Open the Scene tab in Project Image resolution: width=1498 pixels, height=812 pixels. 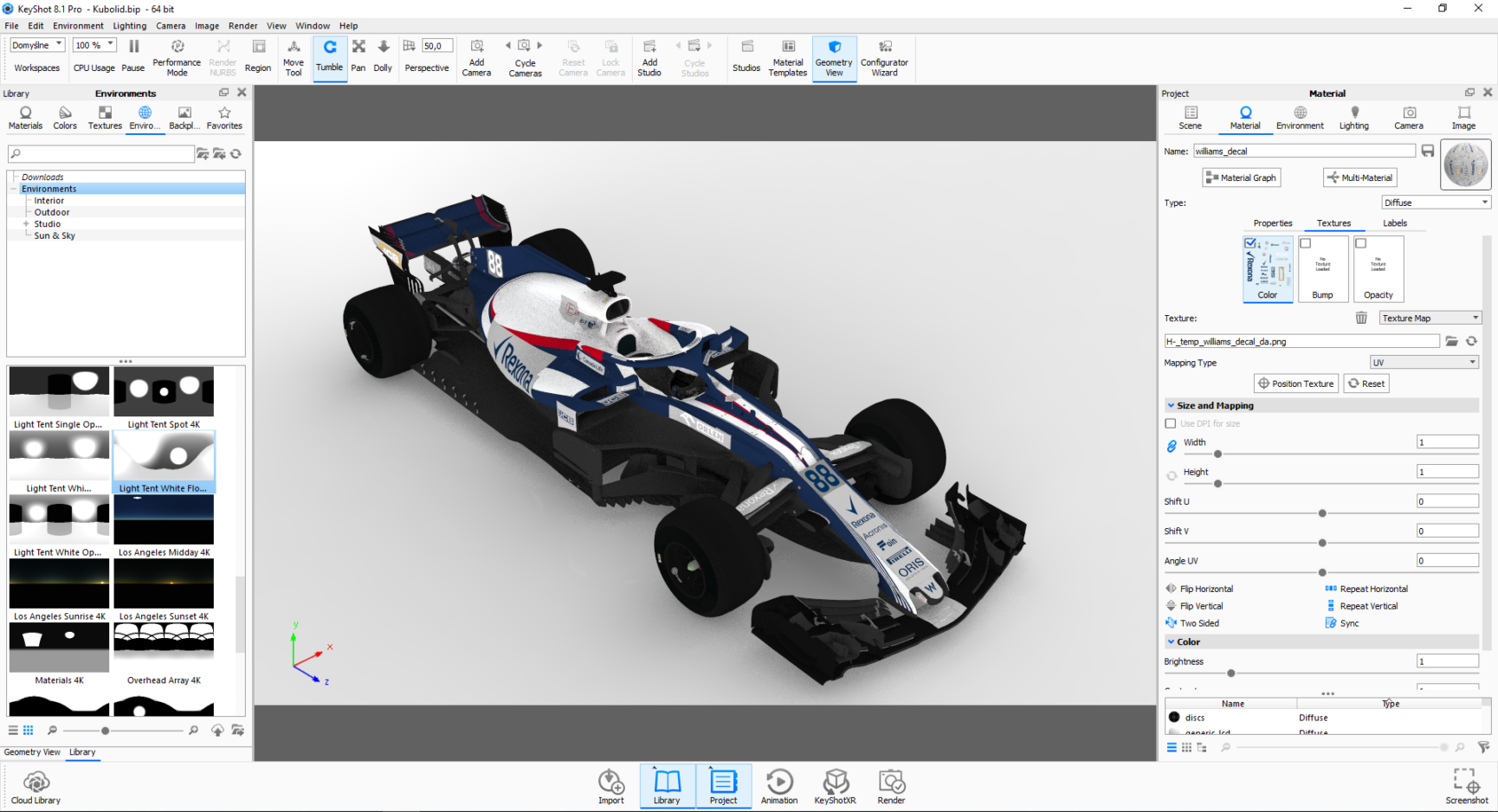(x=1191, y=119)
